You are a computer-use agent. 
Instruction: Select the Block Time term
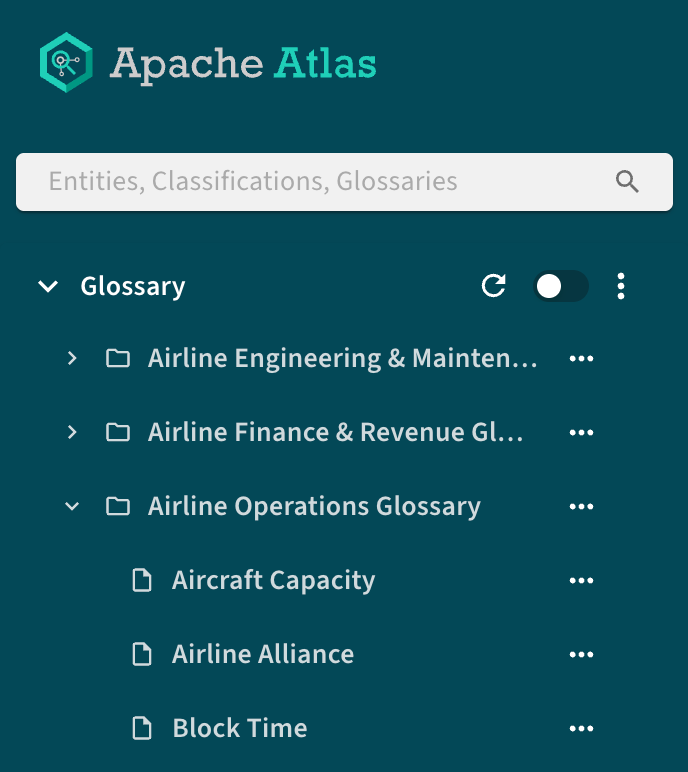[240, 728]
